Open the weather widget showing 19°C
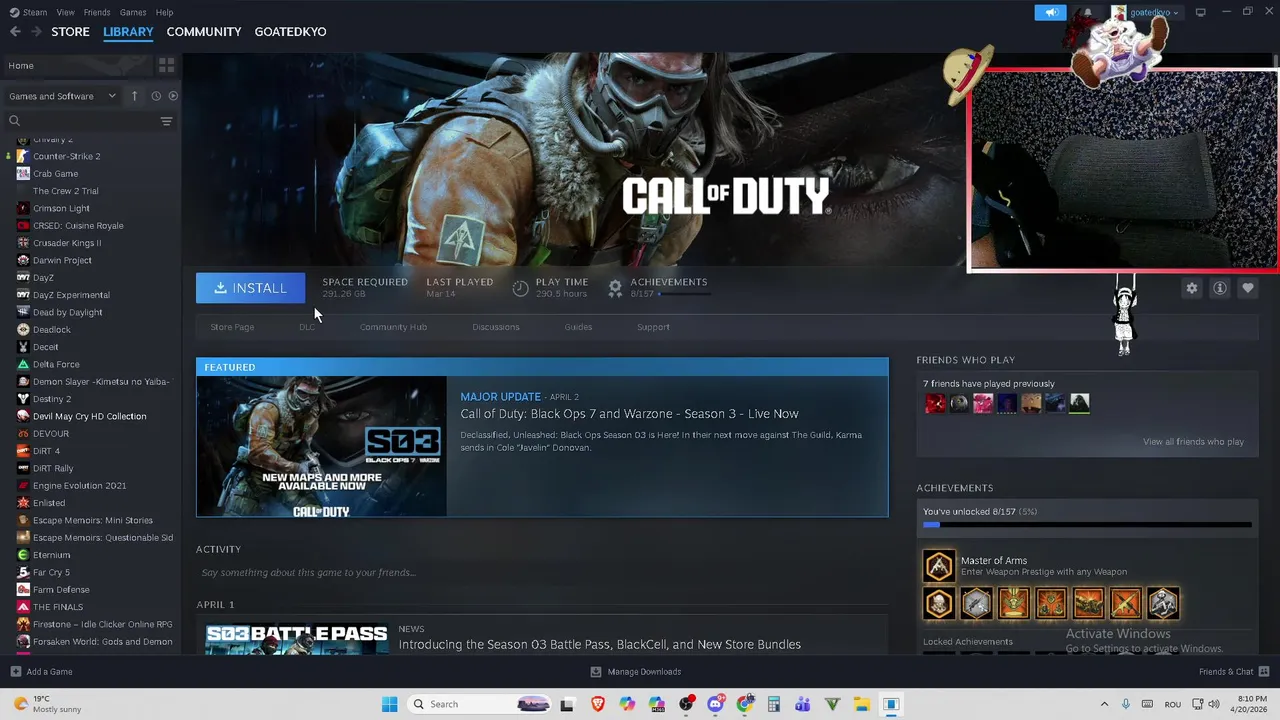 coord(45,704)
